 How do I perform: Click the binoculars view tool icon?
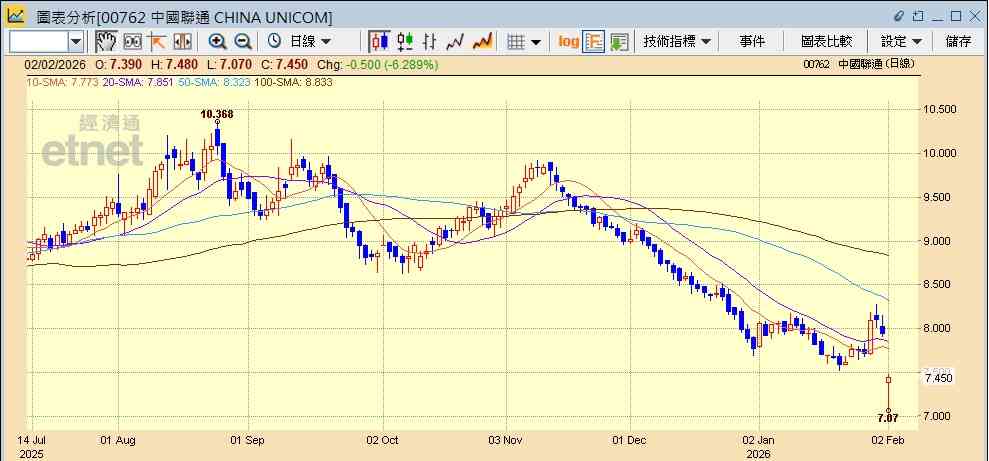(133, 42)
